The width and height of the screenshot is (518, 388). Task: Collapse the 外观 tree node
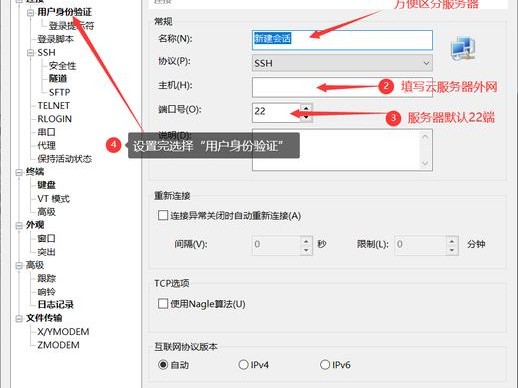tap(19, 226)
